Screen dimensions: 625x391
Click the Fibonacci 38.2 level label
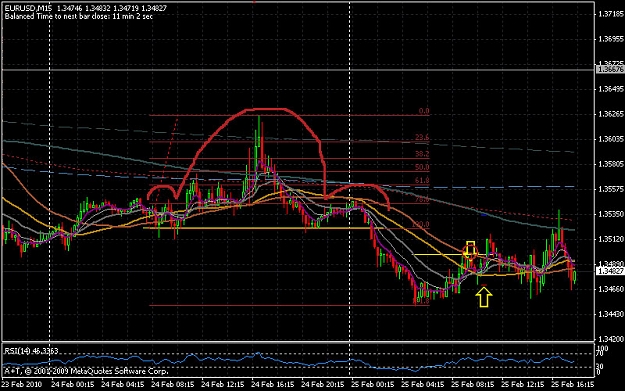(x=422, y=154)
